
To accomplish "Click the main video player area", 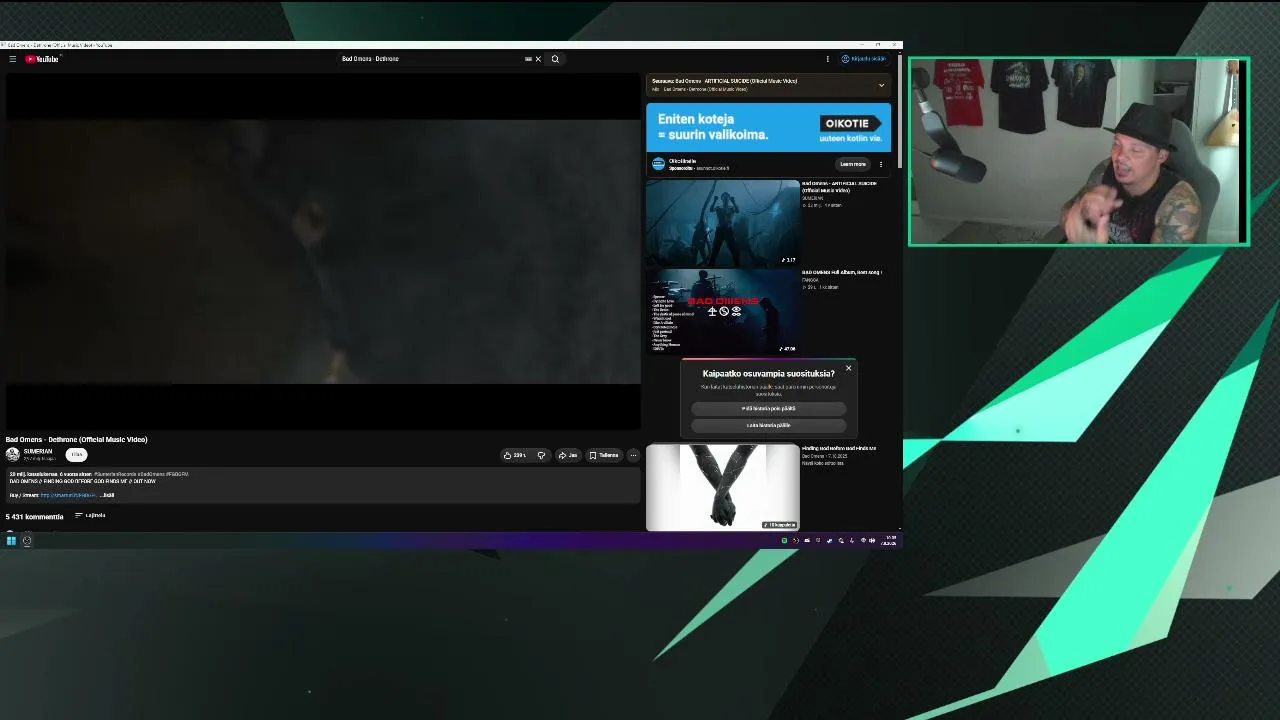I will pyautogui.click(x=323, y=252).
